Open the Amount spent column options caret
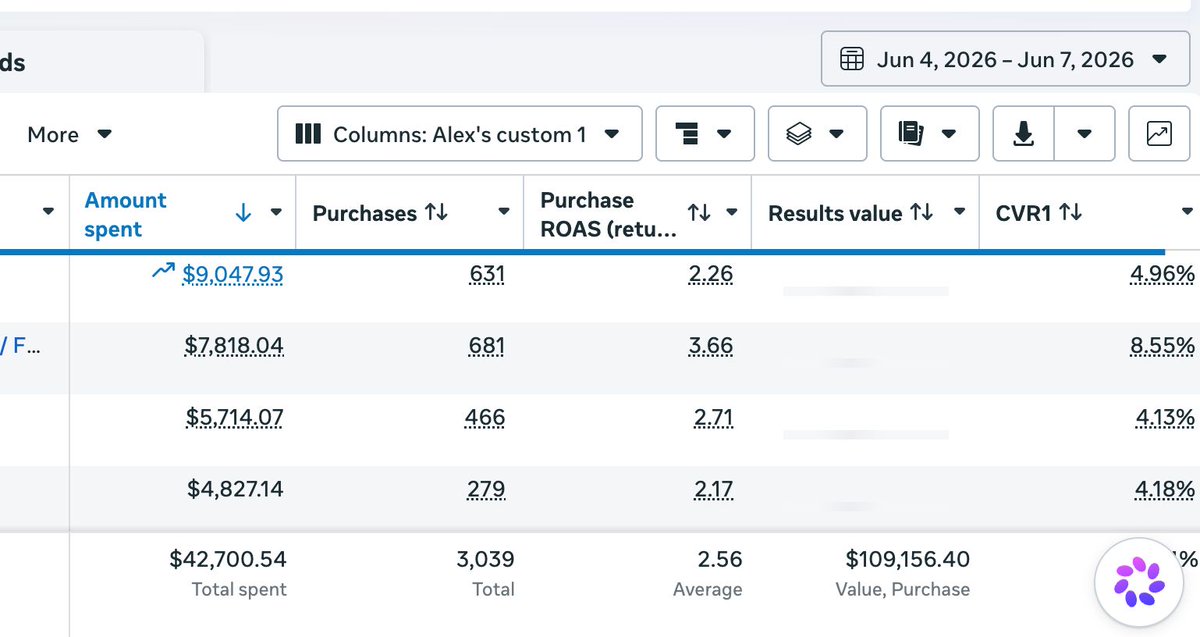Image resolution: width=1200 pixels, height=637 pixels. point(277,212)
